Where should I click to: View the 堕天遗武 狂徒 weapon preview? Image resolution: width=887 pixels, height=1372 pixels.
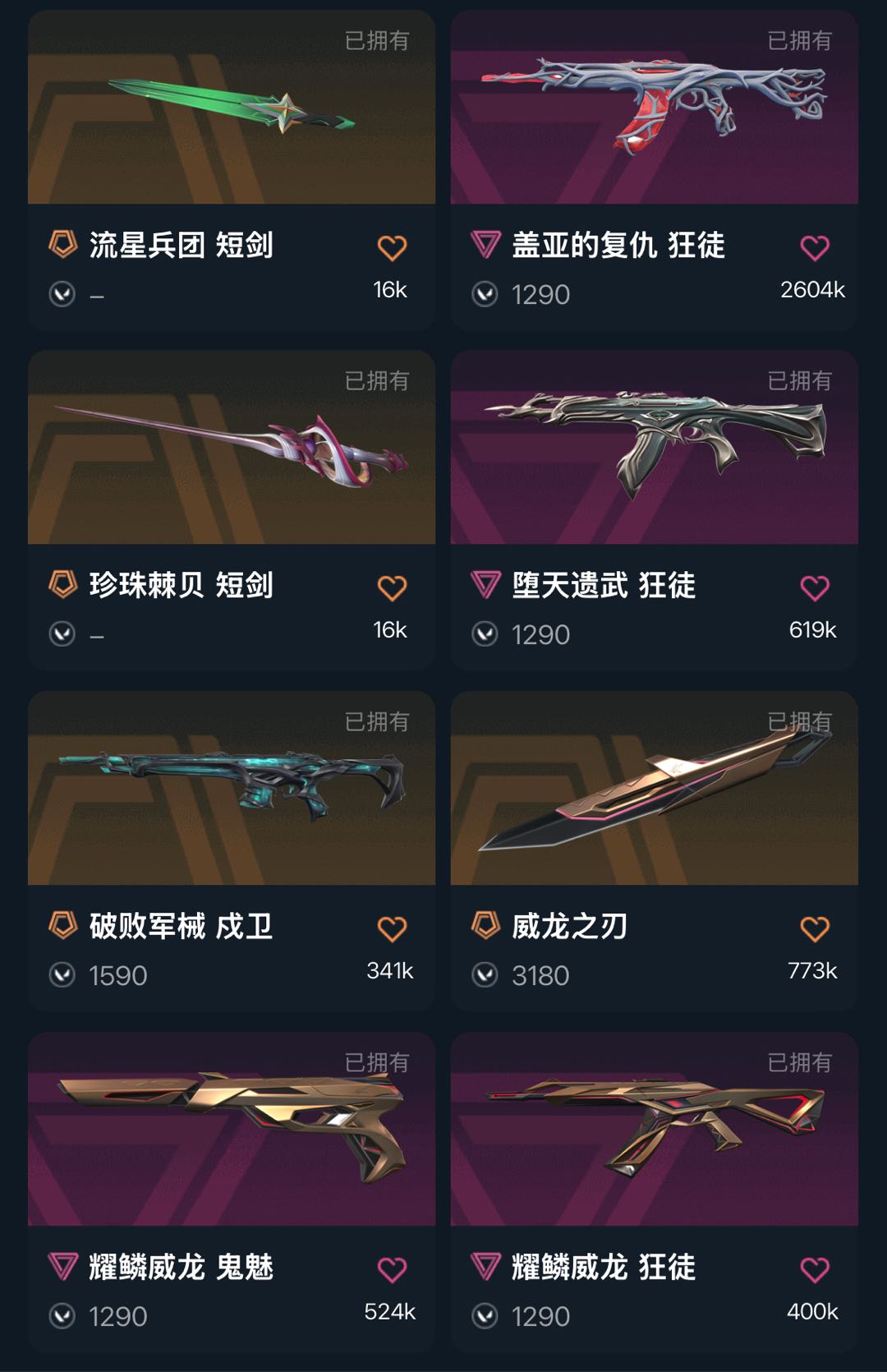click(655, 447)
